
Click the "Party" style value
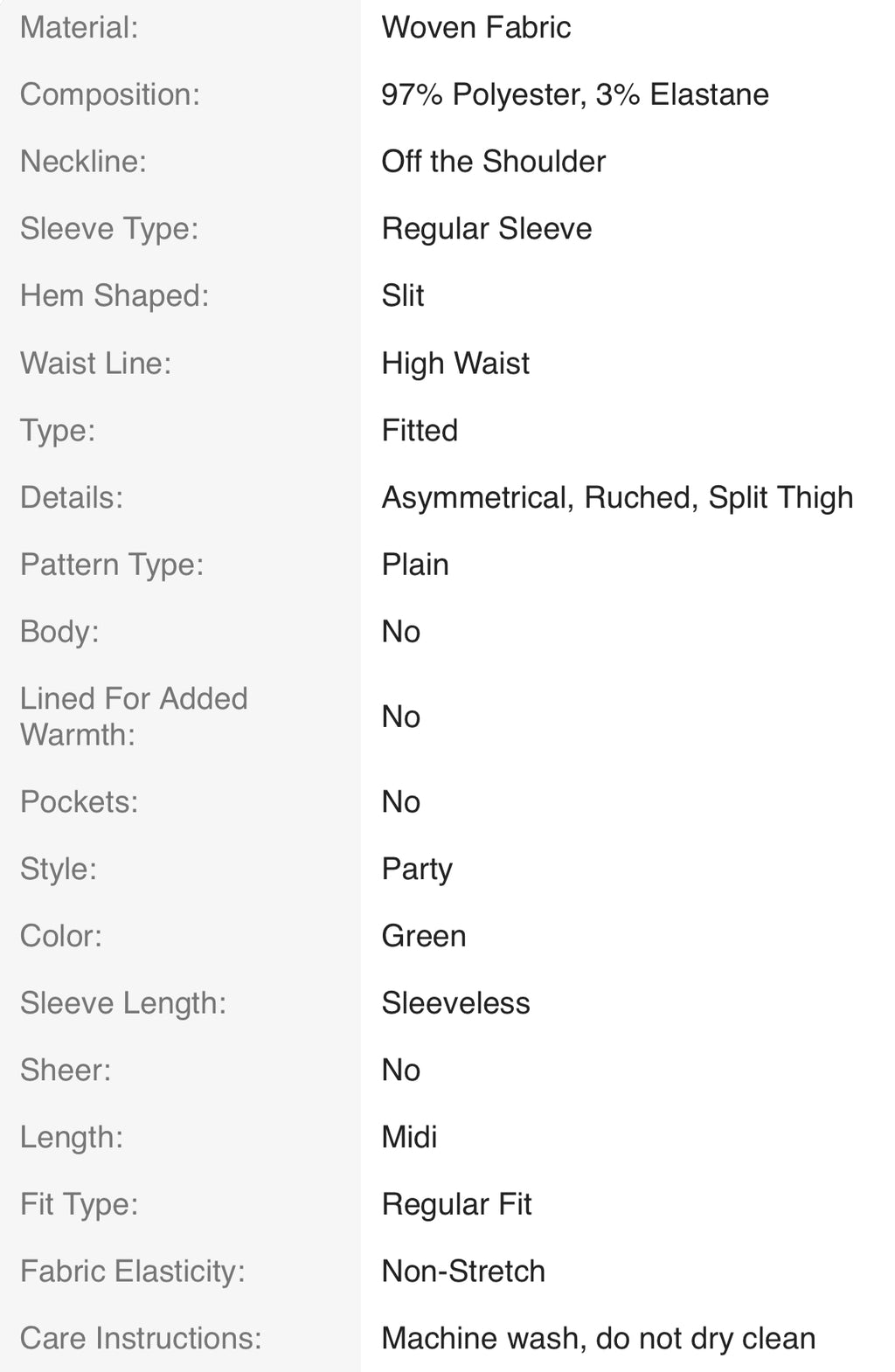(x=416, y=870)
